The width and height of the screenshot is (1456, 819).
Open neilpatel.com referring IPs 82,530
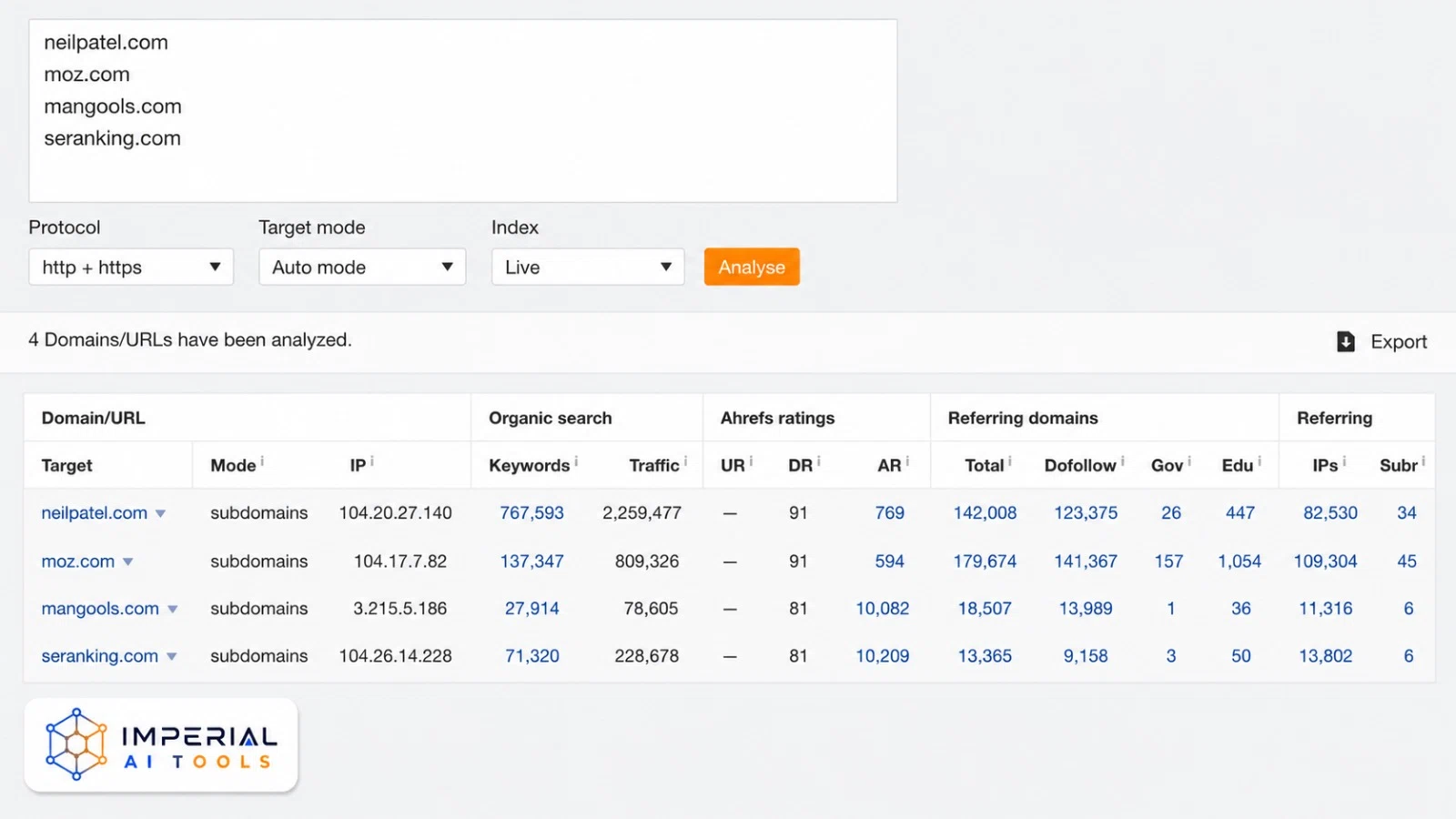(1330, 512)
